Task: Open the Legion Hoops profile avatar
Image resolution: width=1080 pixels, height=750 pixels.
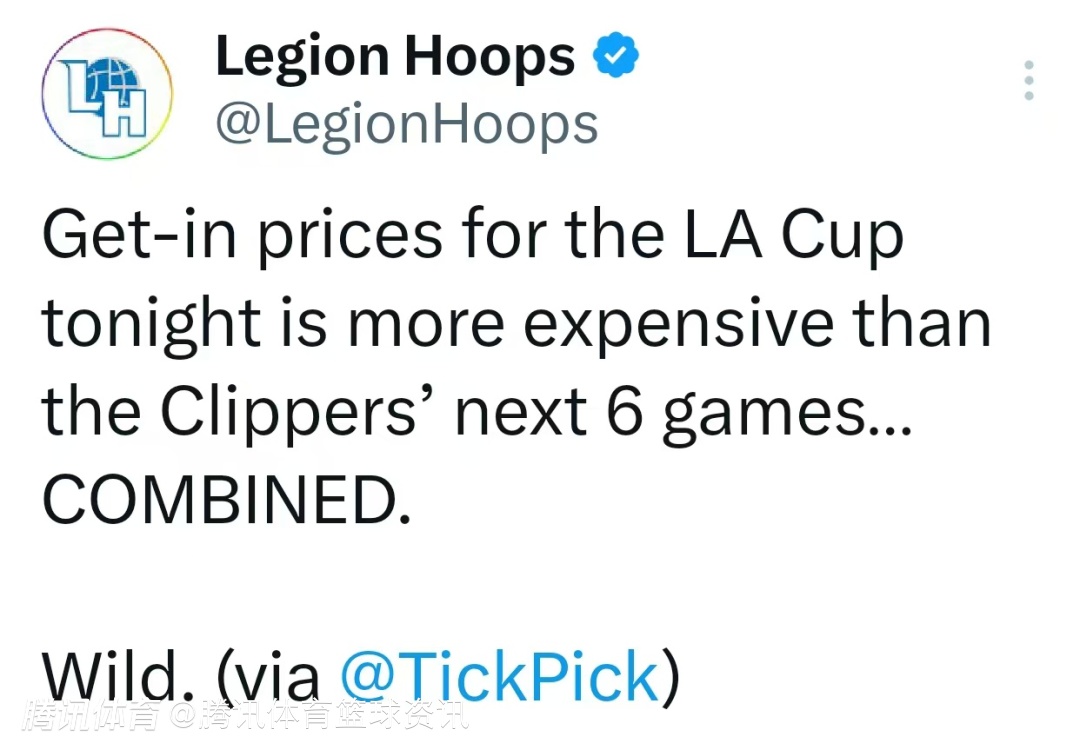Action: pyautogui.click(x=107, y=94)
